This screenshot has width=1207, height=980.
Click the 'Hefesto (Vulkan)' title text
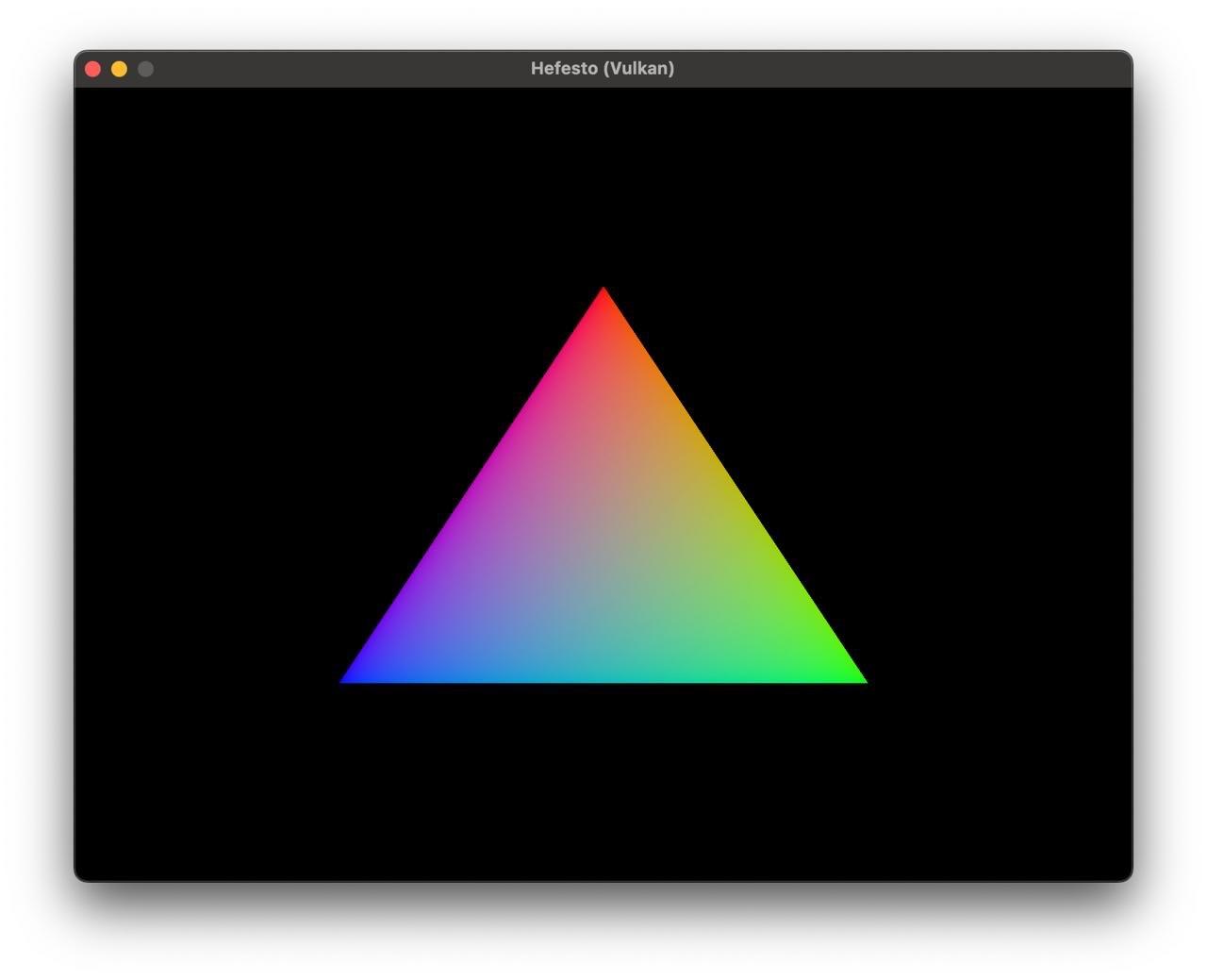click(x=603, y=69)
